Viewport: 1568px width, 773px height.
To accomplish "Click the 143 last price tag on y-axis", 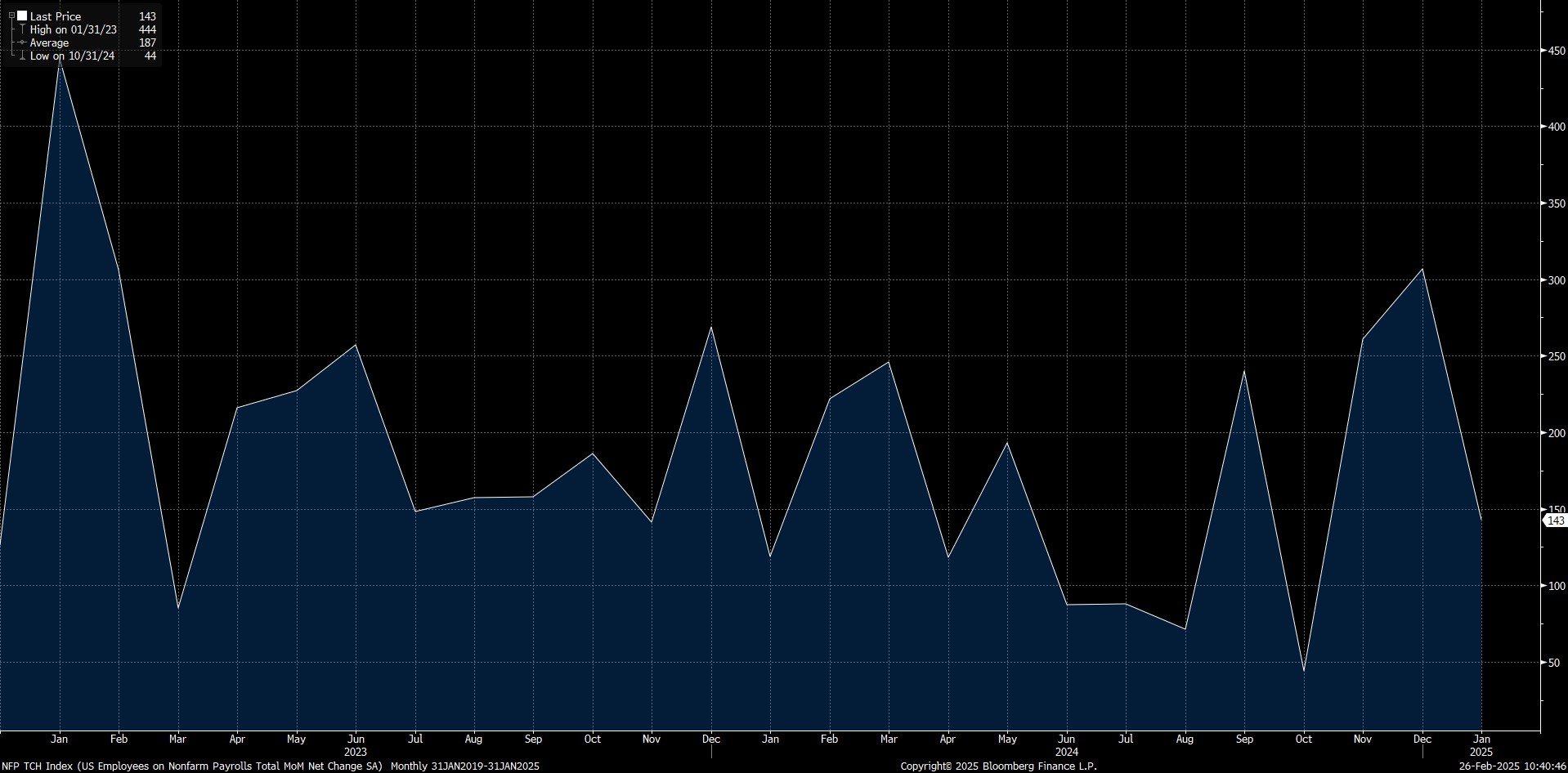I will click(x=1555, y=521).
